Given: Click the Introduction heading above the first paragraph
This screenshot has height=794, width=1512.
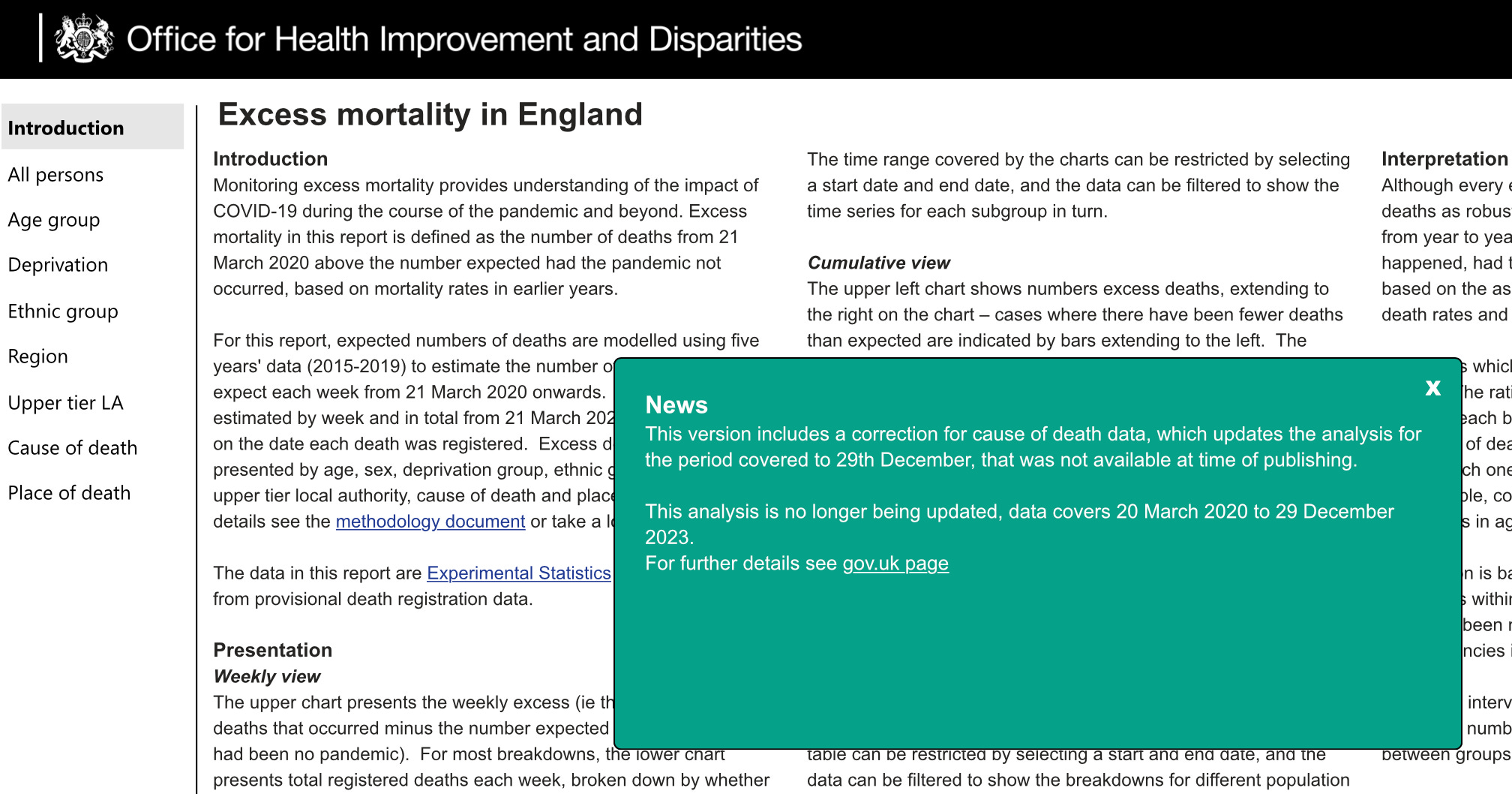Looking at the screenshot, I should click(x=271, y=159).
